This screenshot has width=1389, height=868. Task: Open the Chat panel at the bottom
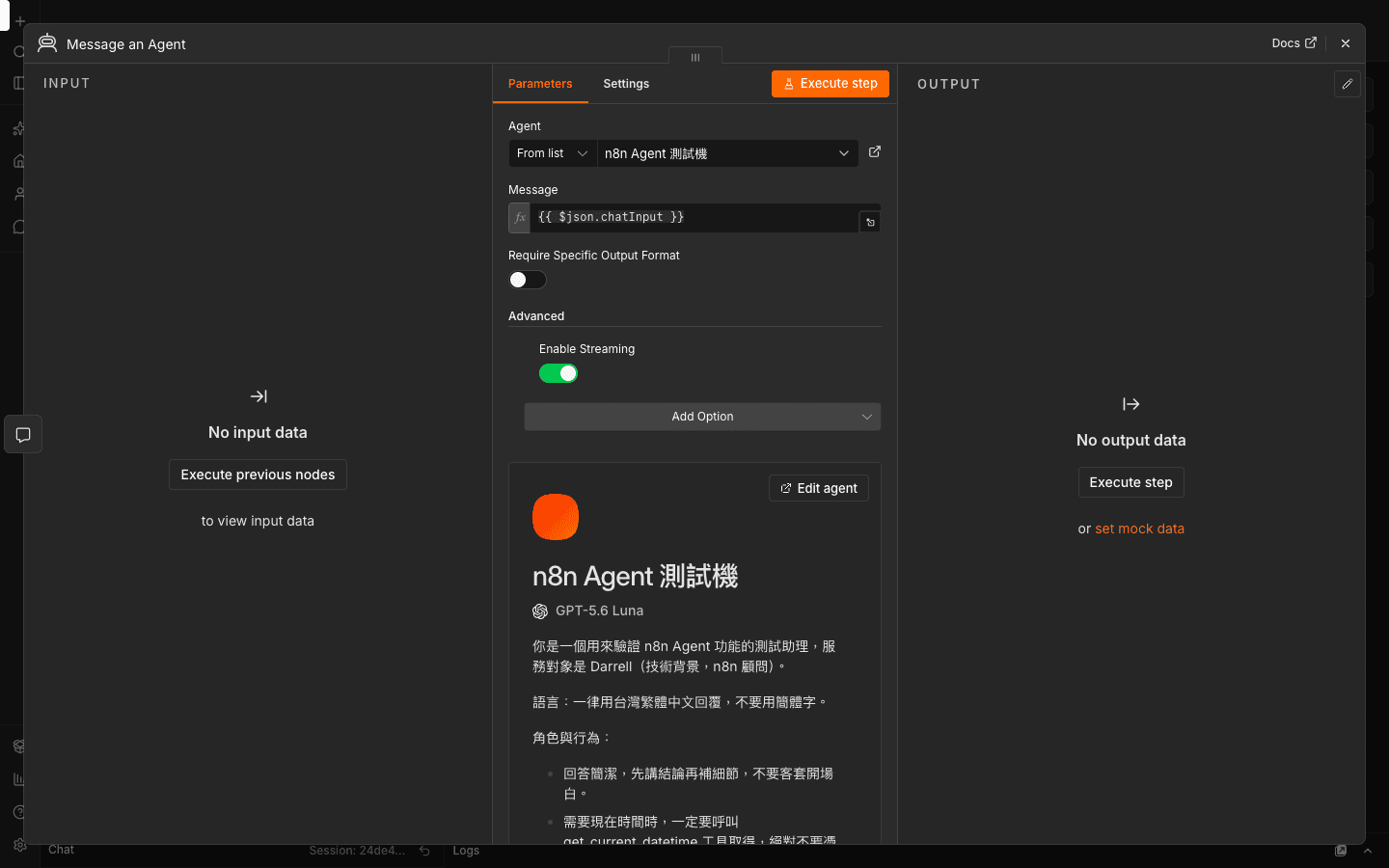pyautogui.click(x=61, y=850)
